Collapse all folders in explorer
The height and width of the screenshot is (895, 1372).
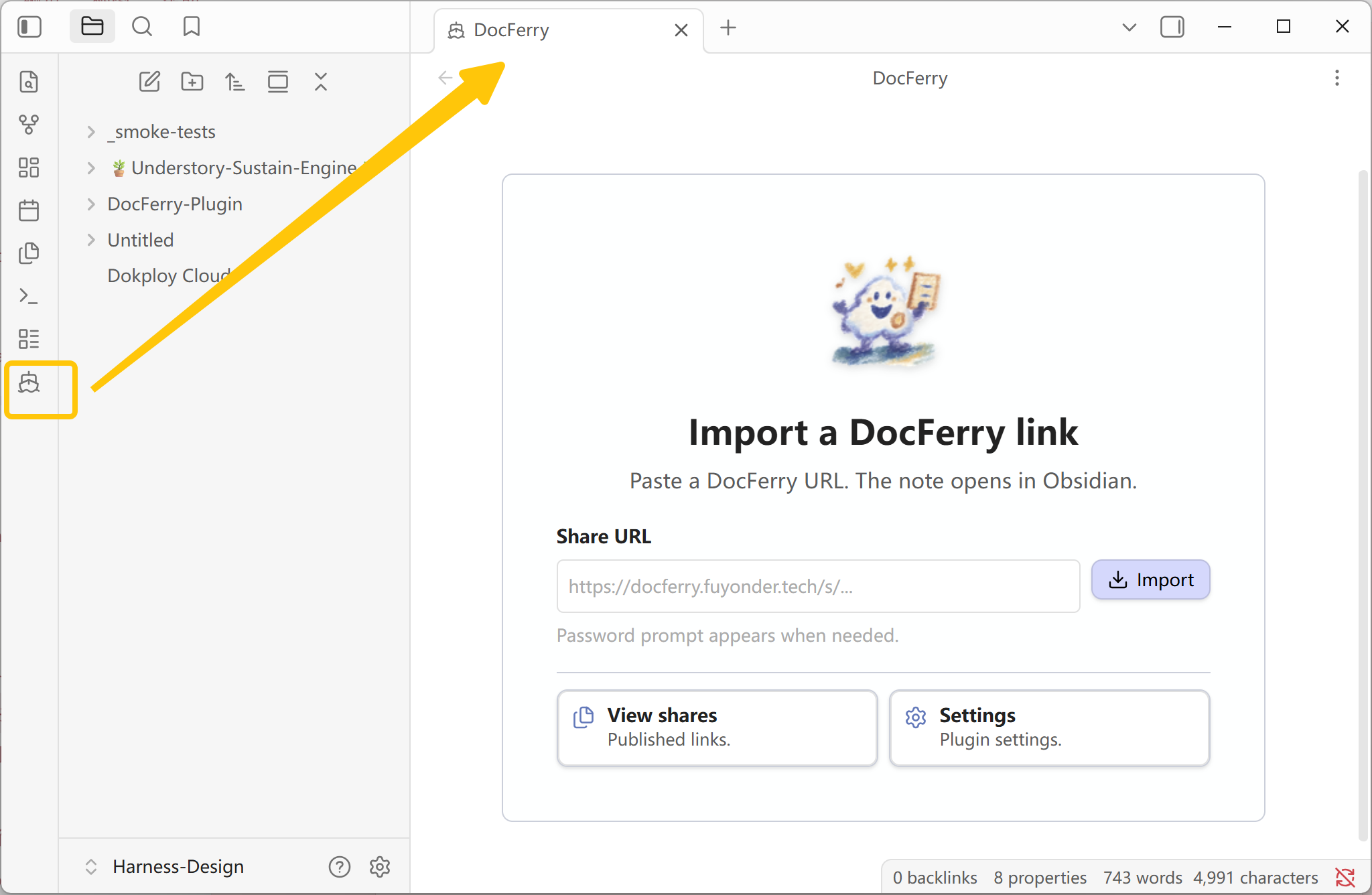(321, 82)
